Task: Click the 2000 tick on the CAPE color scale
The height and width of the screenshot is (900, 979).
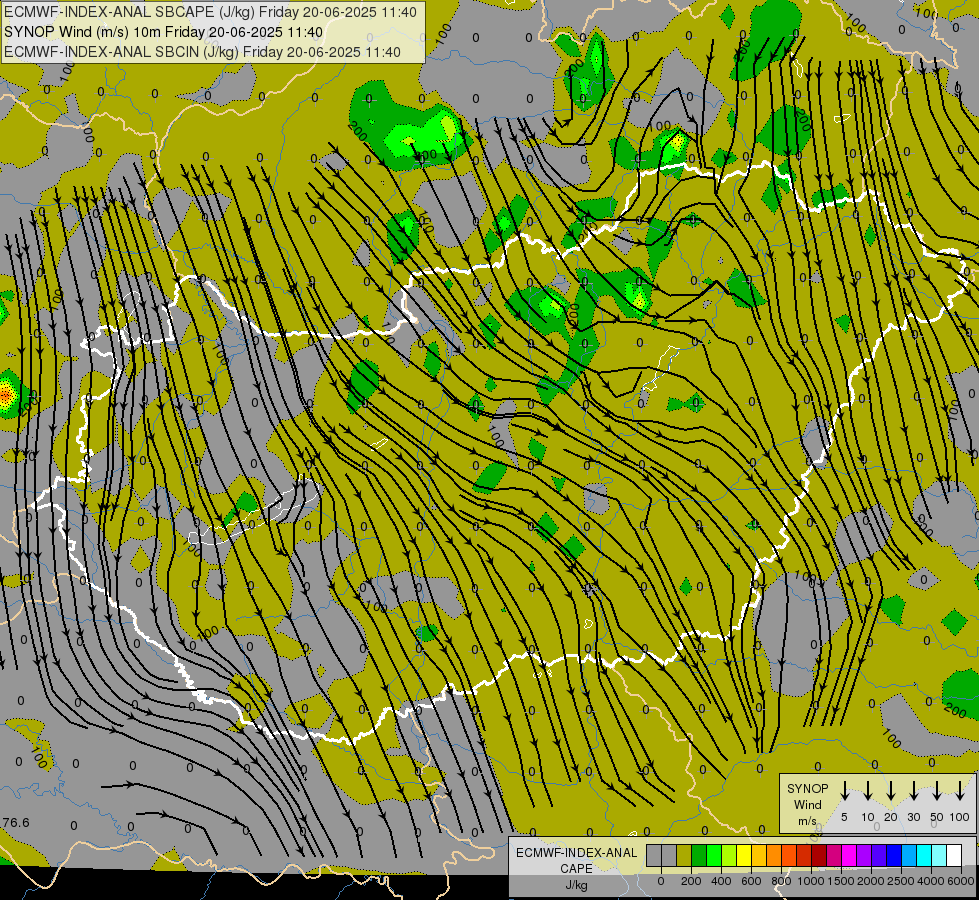Action: click(x=871, y=881)
